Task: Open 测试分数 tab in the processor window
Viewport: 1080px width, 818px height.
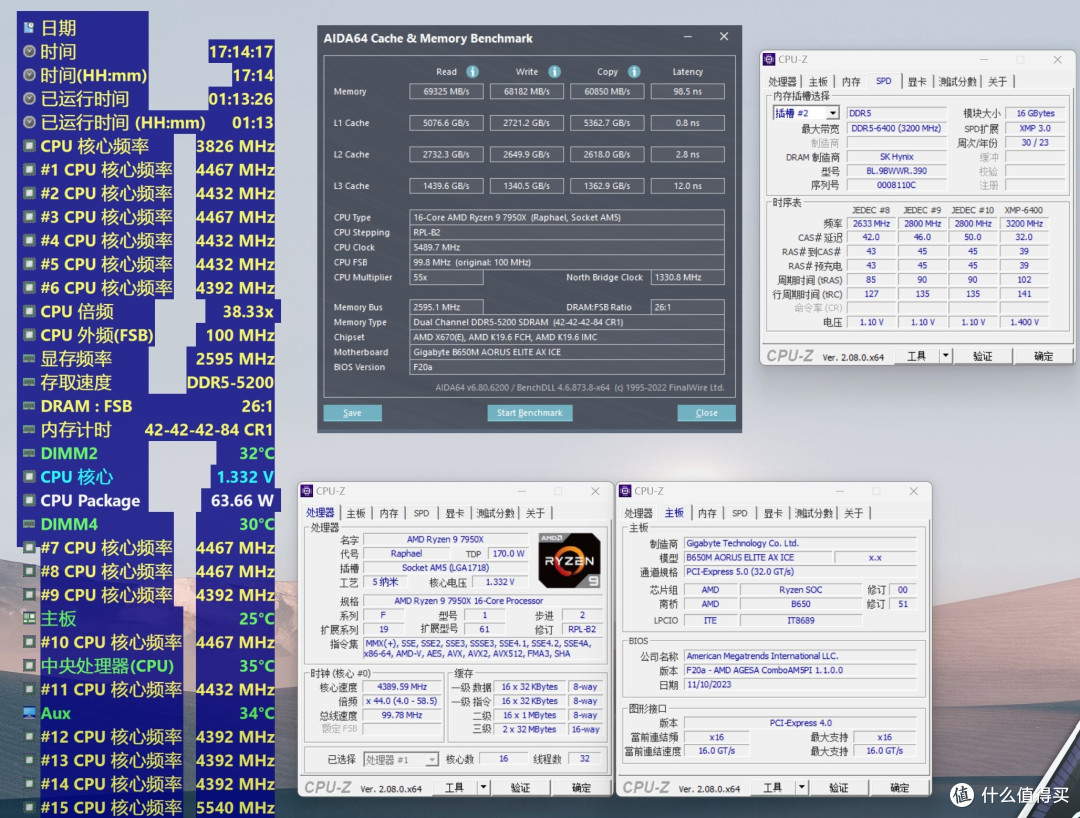Action: click(495, 513)
